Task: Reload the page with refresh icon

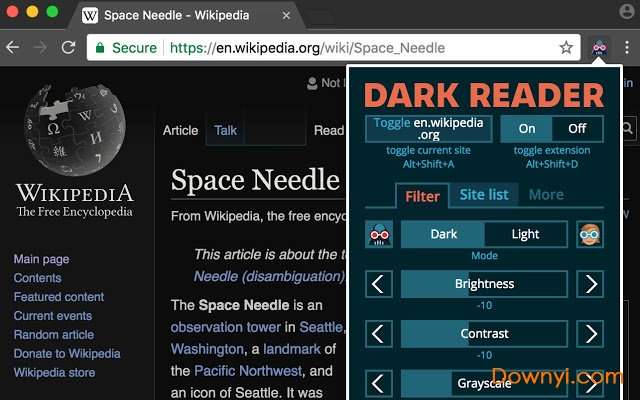Action: tap(69, 47)
